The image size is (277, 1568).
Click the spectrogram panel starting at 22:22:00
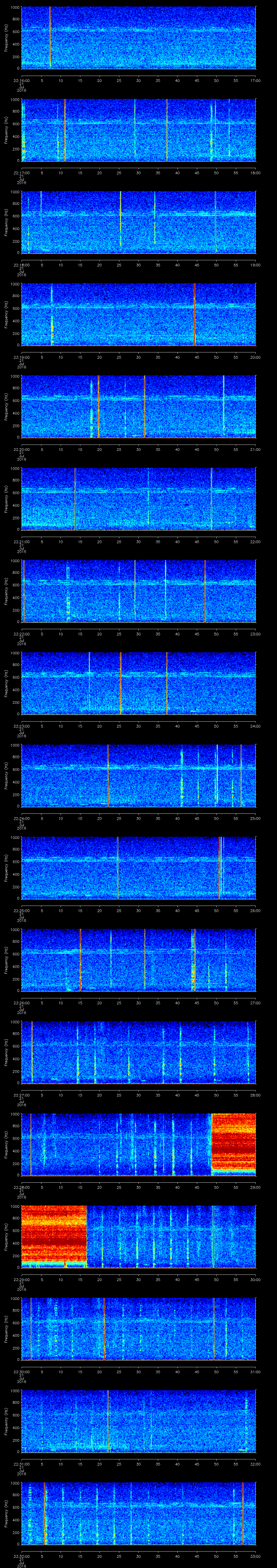click(x=139, y=591)
